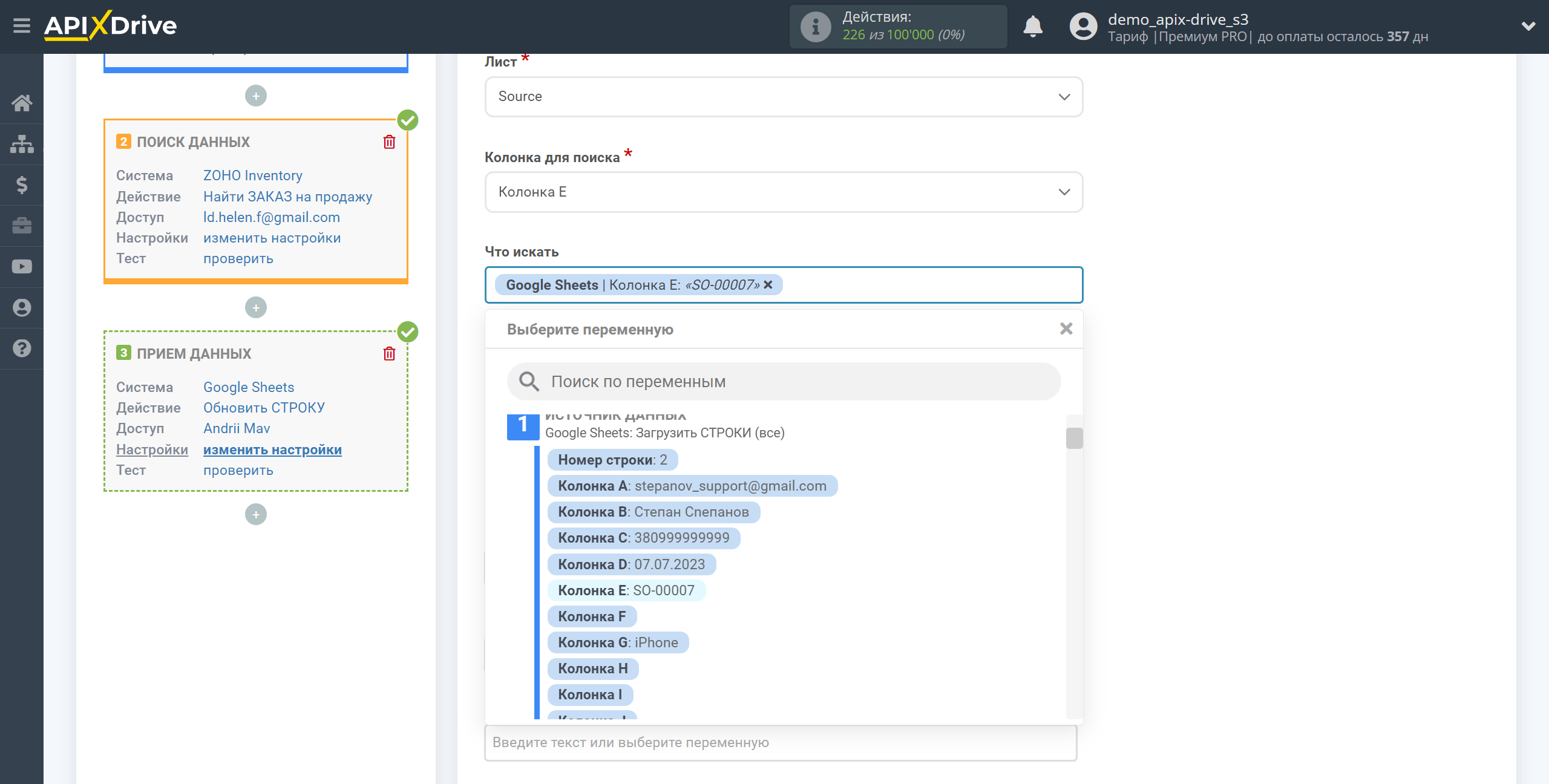Click the variable search magnifier icon
Image resolution: width=1549 pixels, height=784 pixels.
(529, 381)
